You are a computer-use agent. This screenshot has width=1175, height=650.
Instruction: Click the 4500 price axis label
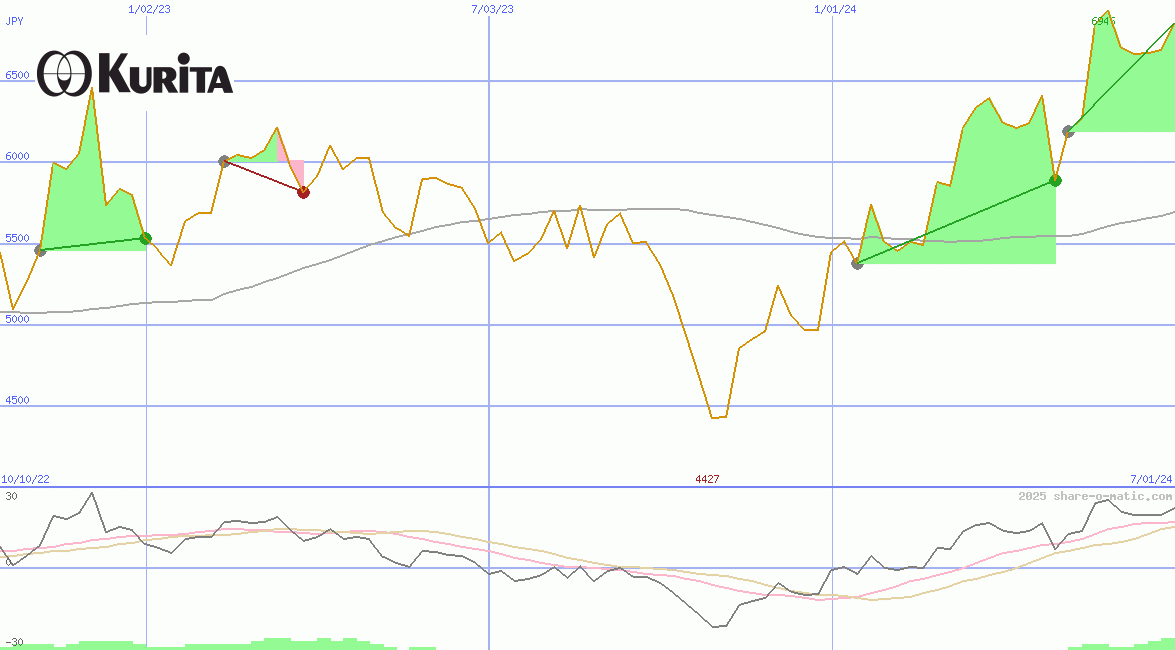[x=17, y=400]
